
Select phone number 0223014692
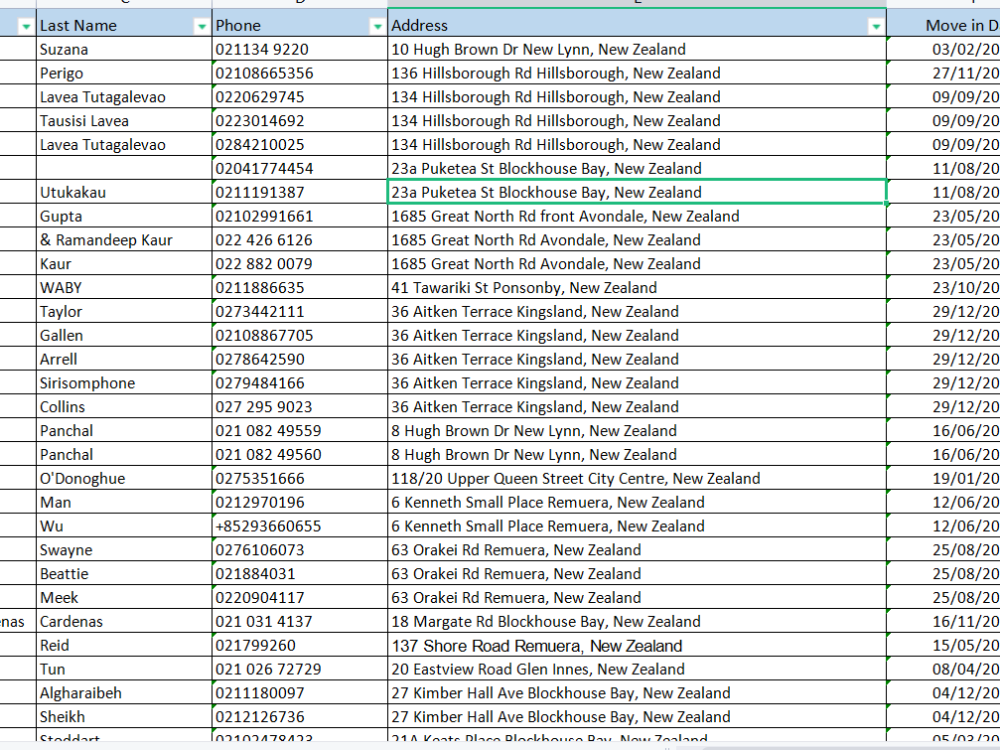[300, 121]
